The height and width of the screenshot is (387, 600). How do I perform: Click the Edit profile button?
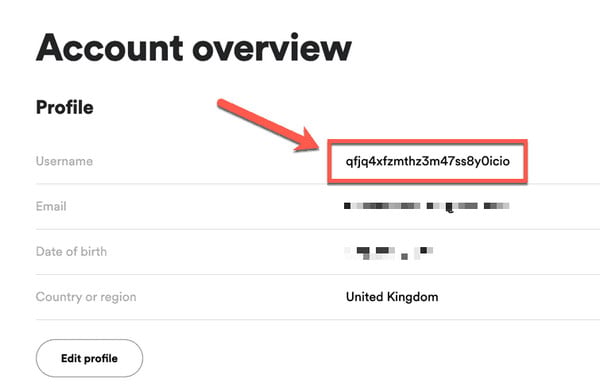point(90,358)
